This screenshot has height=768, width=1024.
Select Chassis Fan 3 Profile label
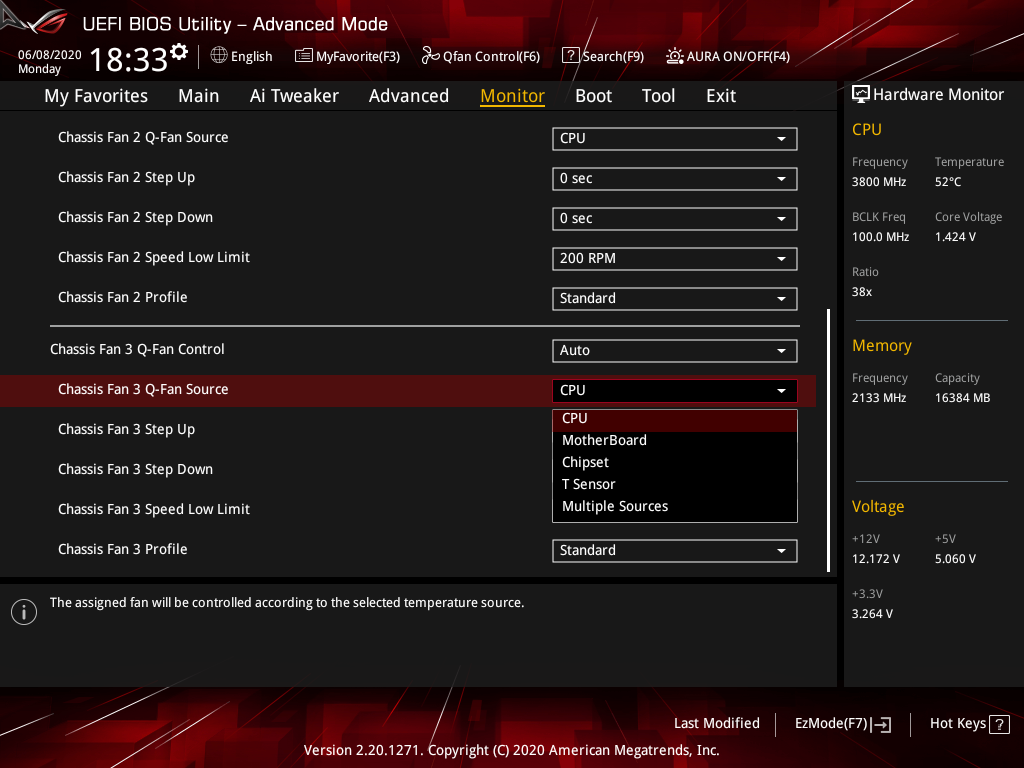[x=122, y=549]
